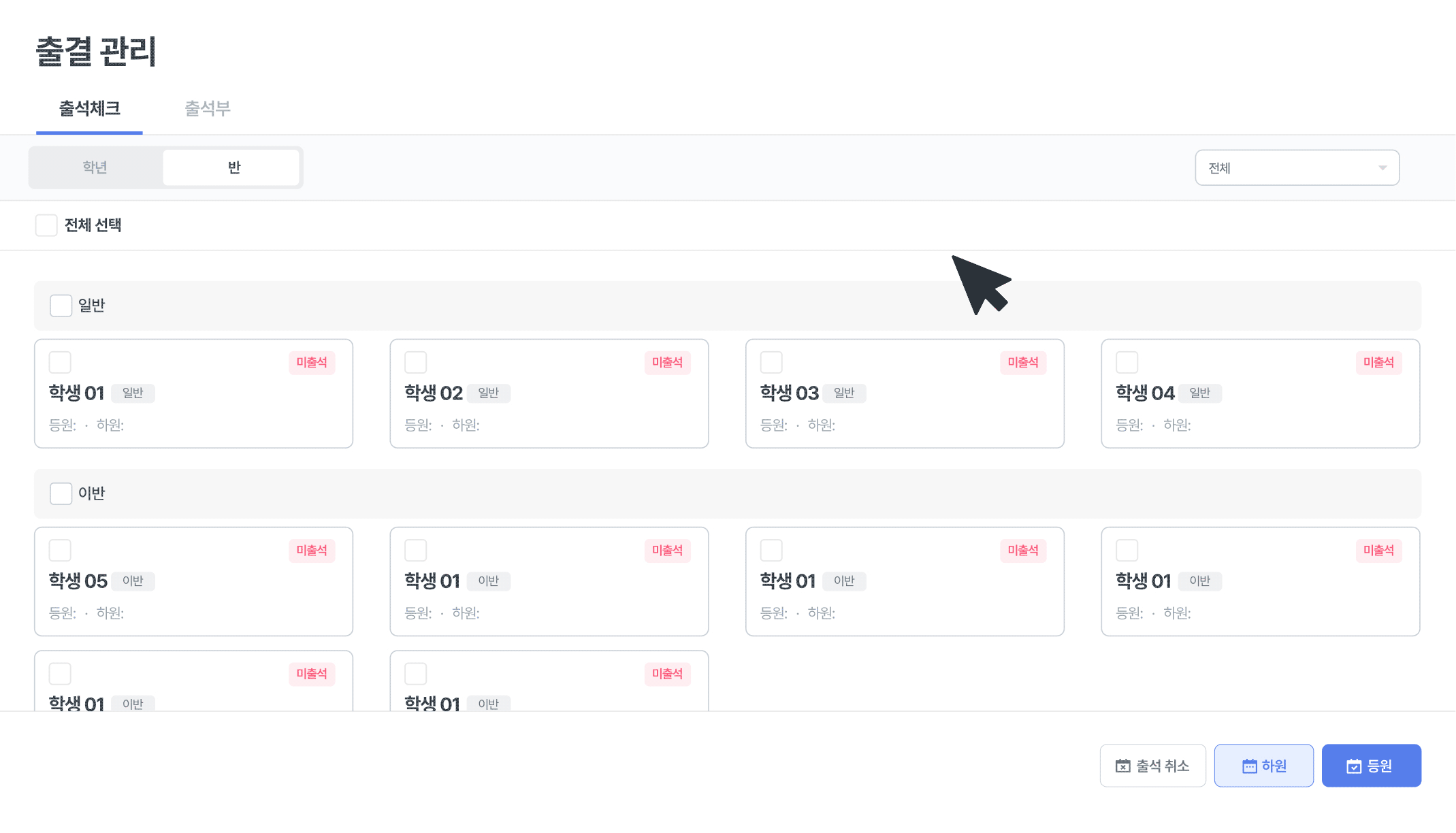Tick the checkbox on 학생 04 card
1456x833 pixels.
1127,362
